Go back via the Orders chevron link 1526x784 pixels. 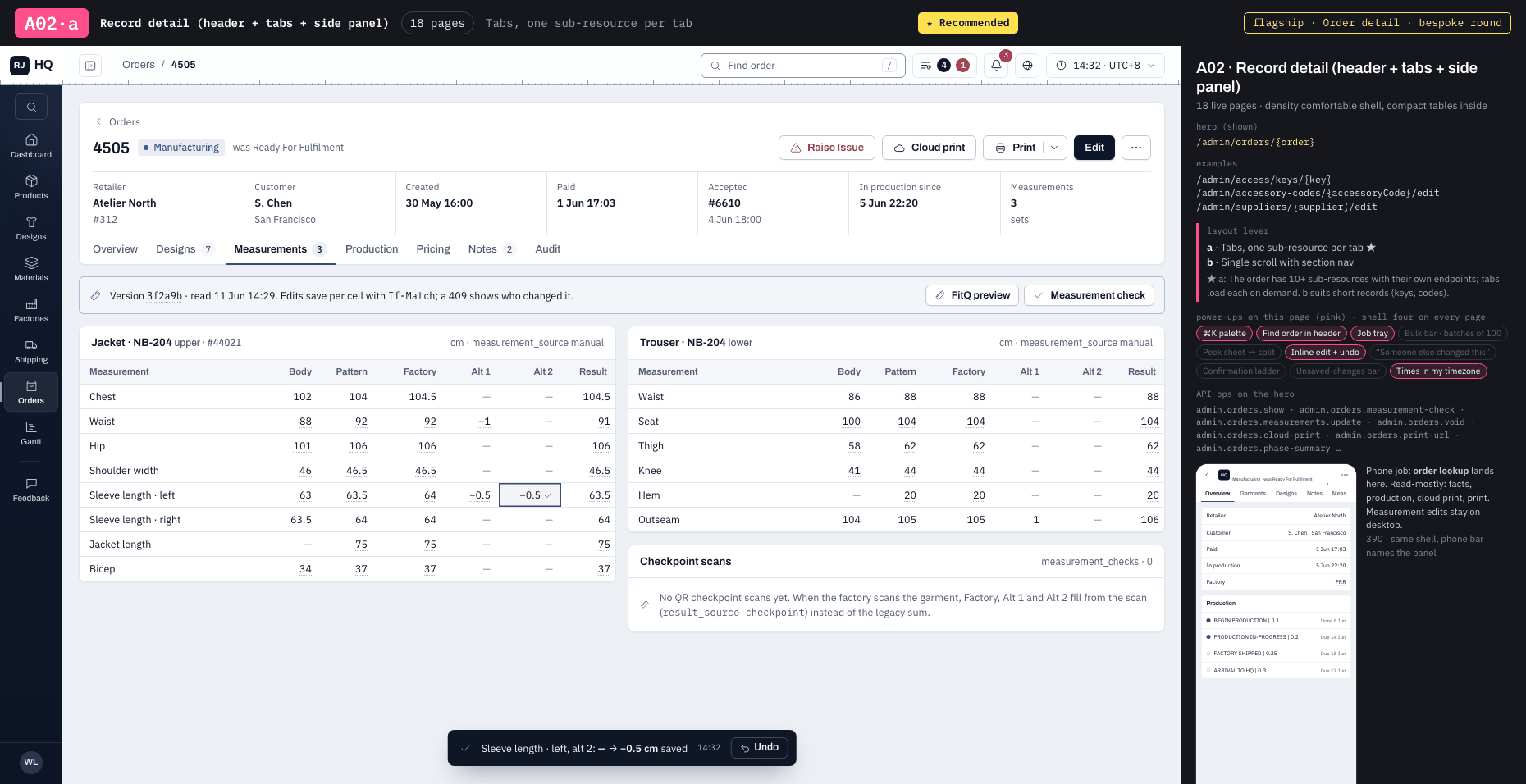(x=117, y=122)
